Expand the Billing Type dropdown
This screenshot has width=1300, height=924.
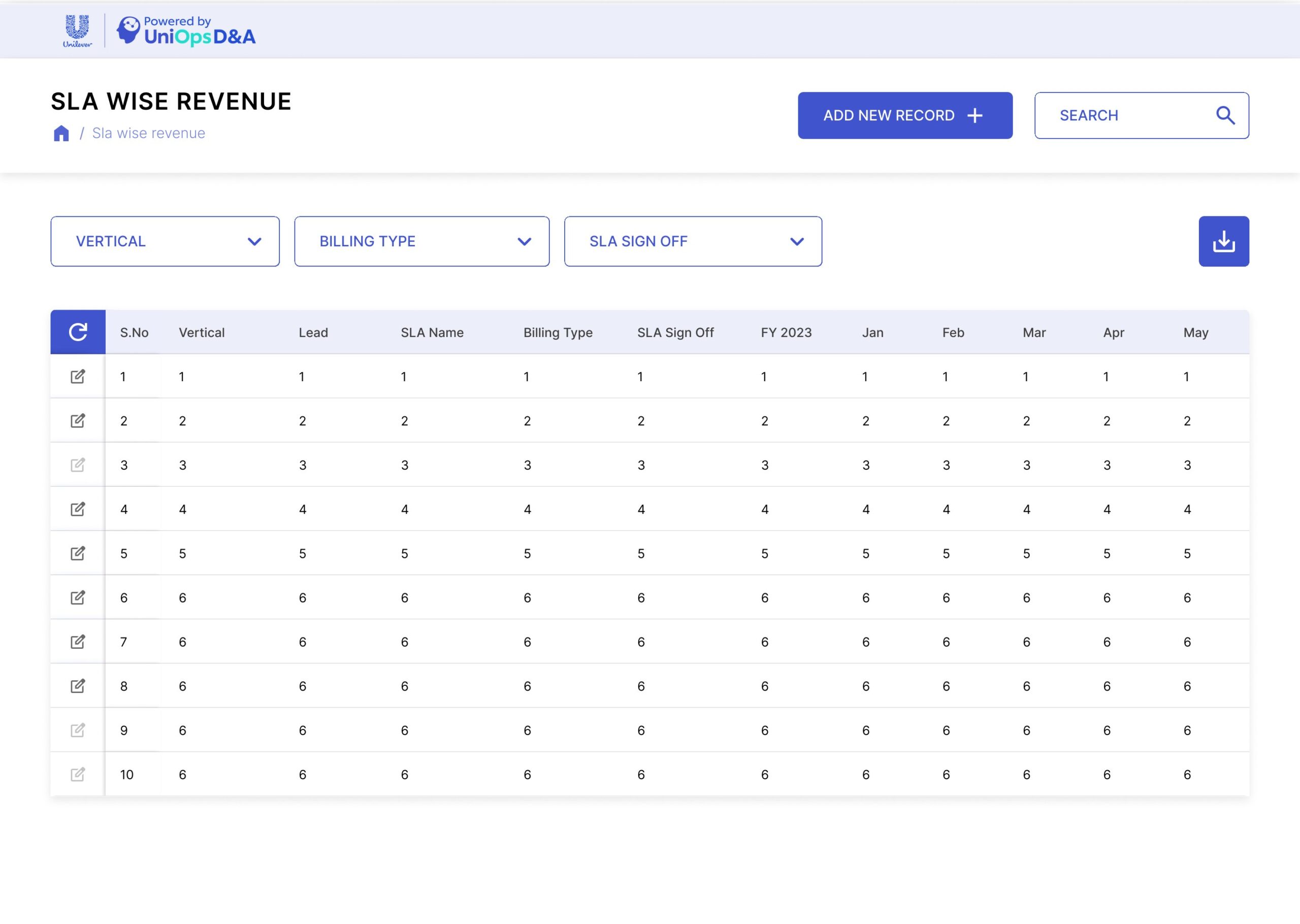421,241
